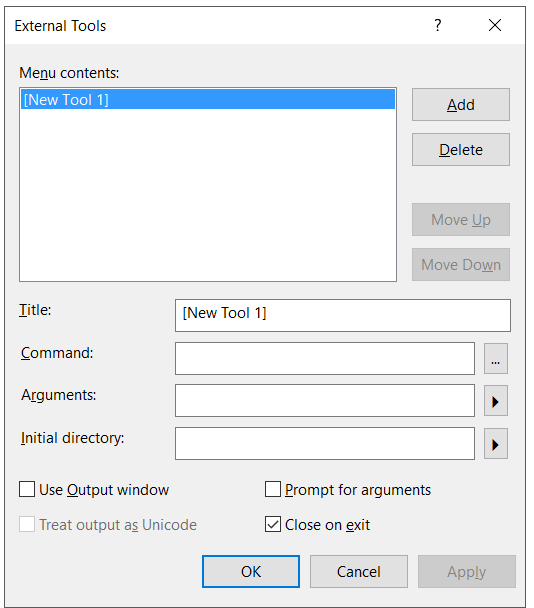The image size is (534, 608).
Task: Focus the Initial directory field
Action: point(325,444)
